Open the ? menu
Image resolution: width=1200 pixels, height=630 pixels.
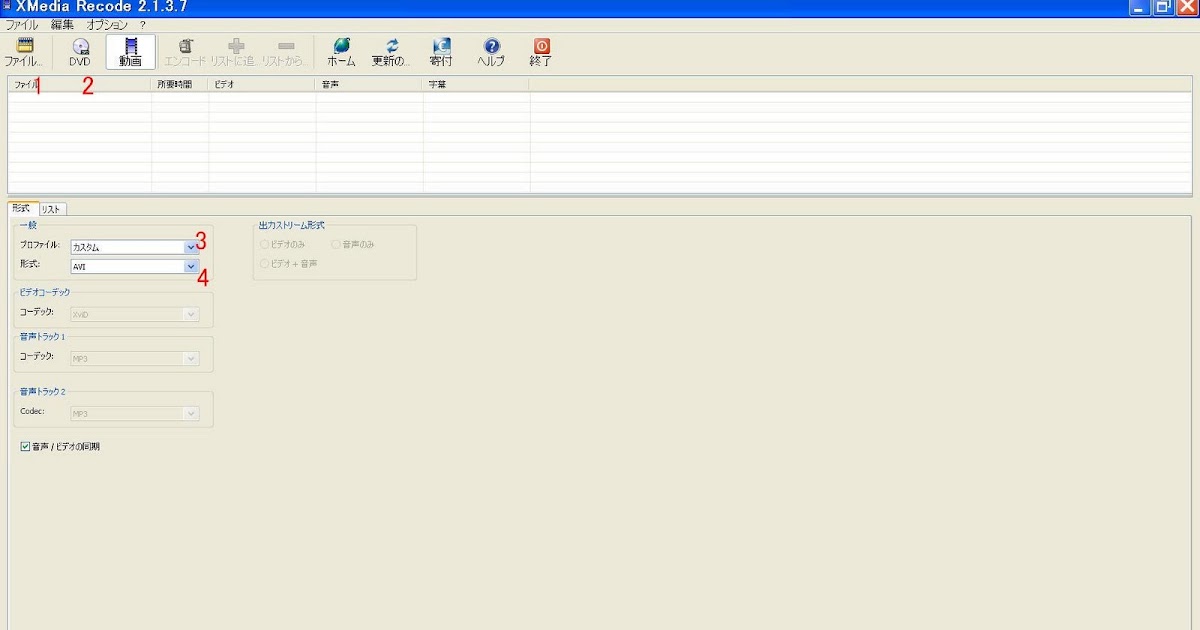pos(143,24)
